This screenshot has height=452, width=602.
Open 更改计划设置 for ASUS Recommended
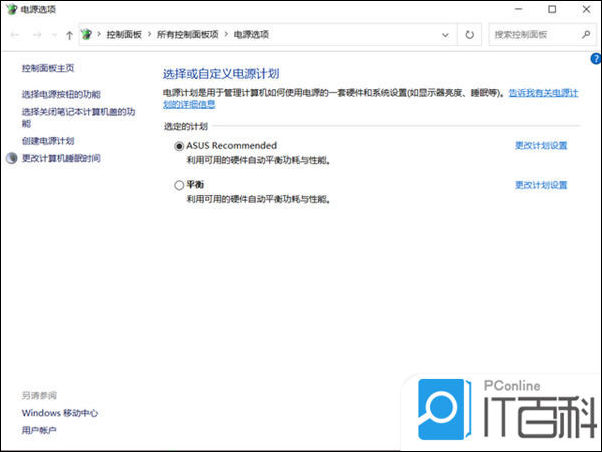click(x=541, y=146)
